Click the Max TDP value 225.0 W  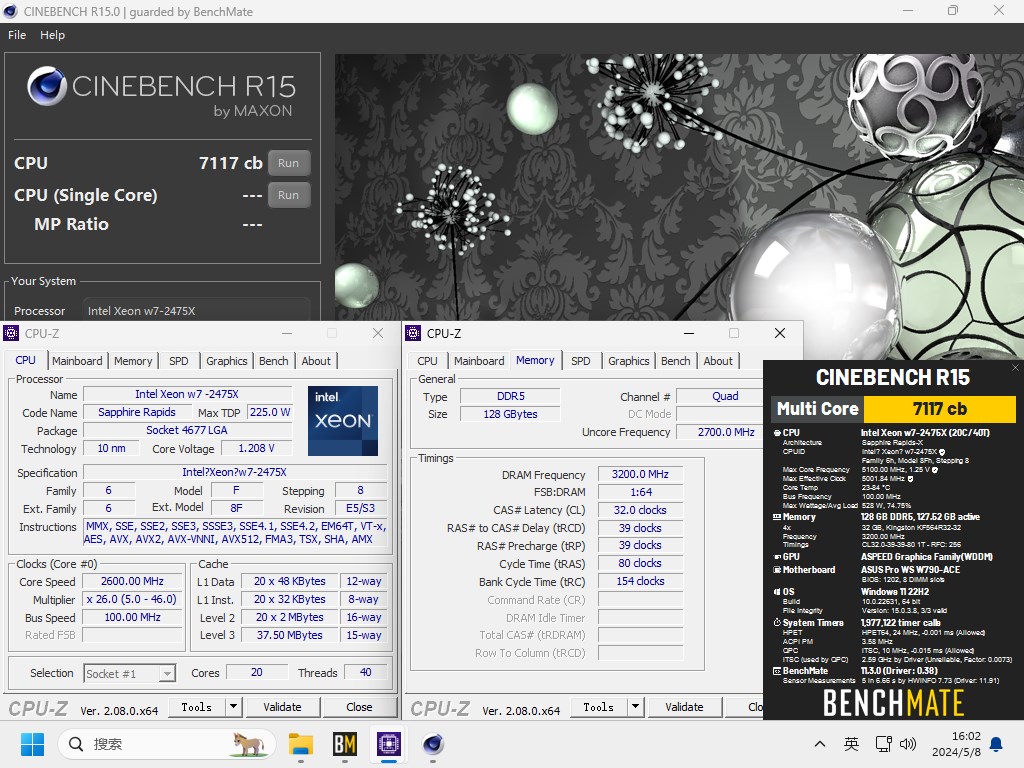pos(270,412)
